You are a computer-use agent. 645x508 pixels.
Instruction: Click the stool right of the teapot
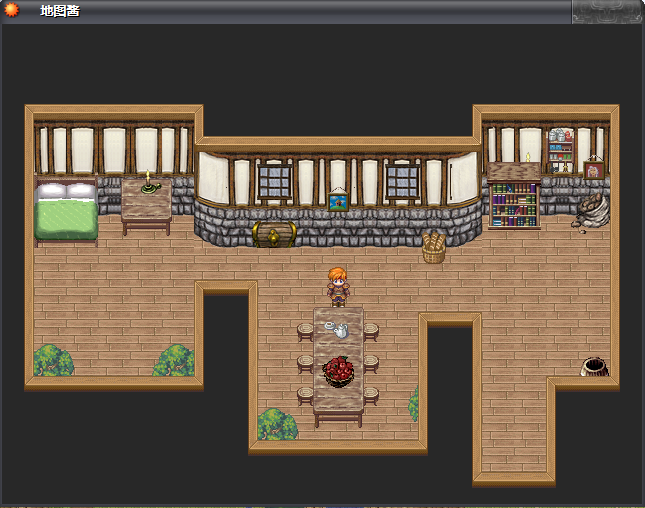tap(371, 332)
